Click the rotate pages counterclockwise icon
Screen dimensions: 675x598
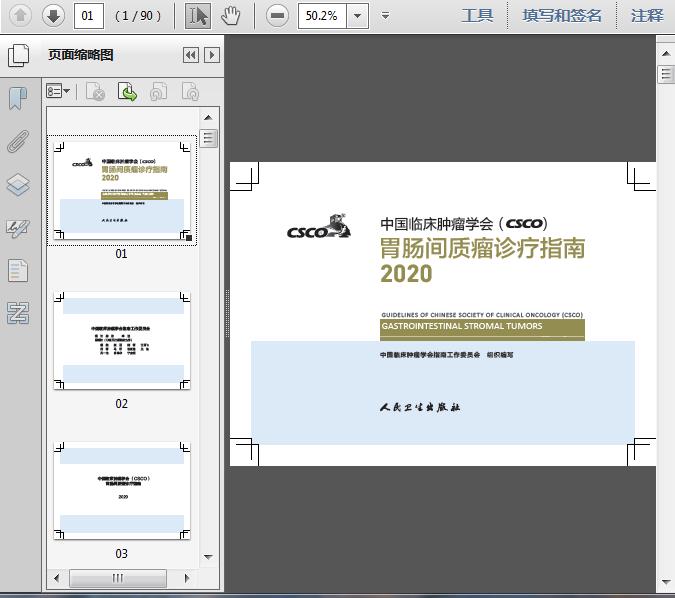click(x=158, y=91)
